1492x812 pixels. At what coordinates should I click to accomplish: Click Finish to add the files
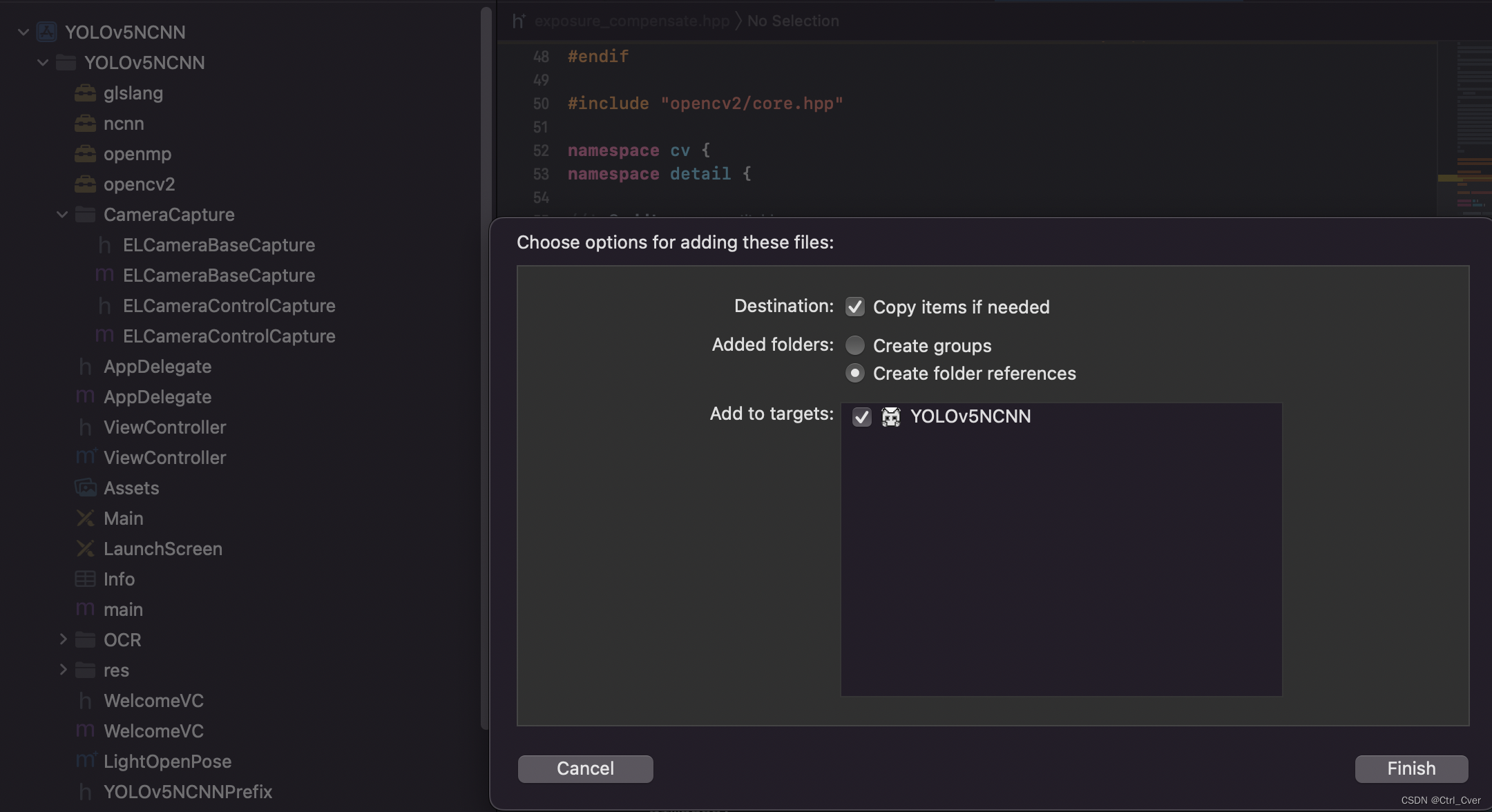tap(1411, 768)
